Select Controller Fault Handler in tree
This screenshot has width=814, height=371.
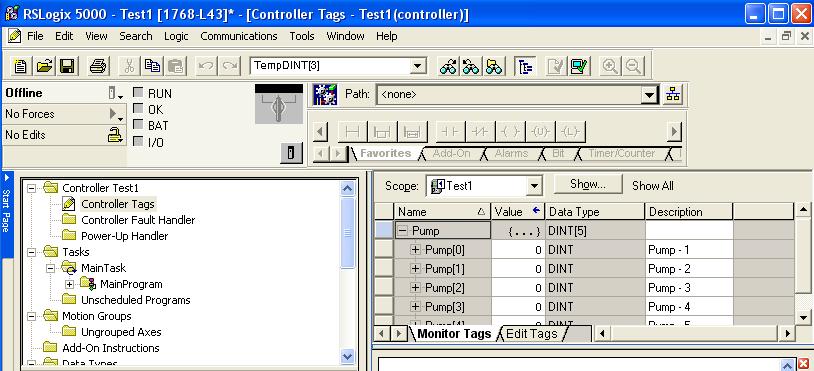(138, 220)
